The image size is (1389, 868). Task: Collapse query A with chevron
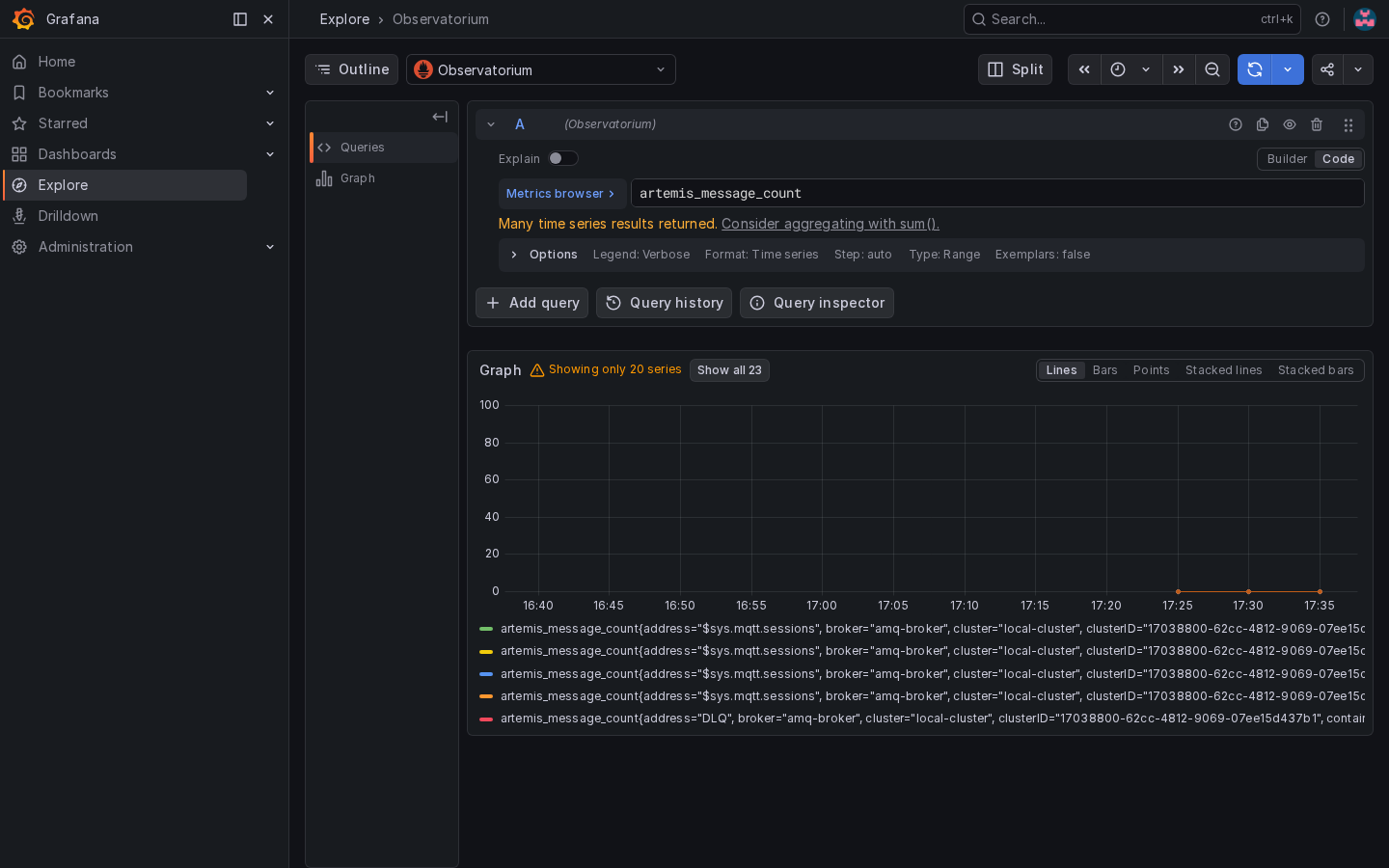[491, 124]
